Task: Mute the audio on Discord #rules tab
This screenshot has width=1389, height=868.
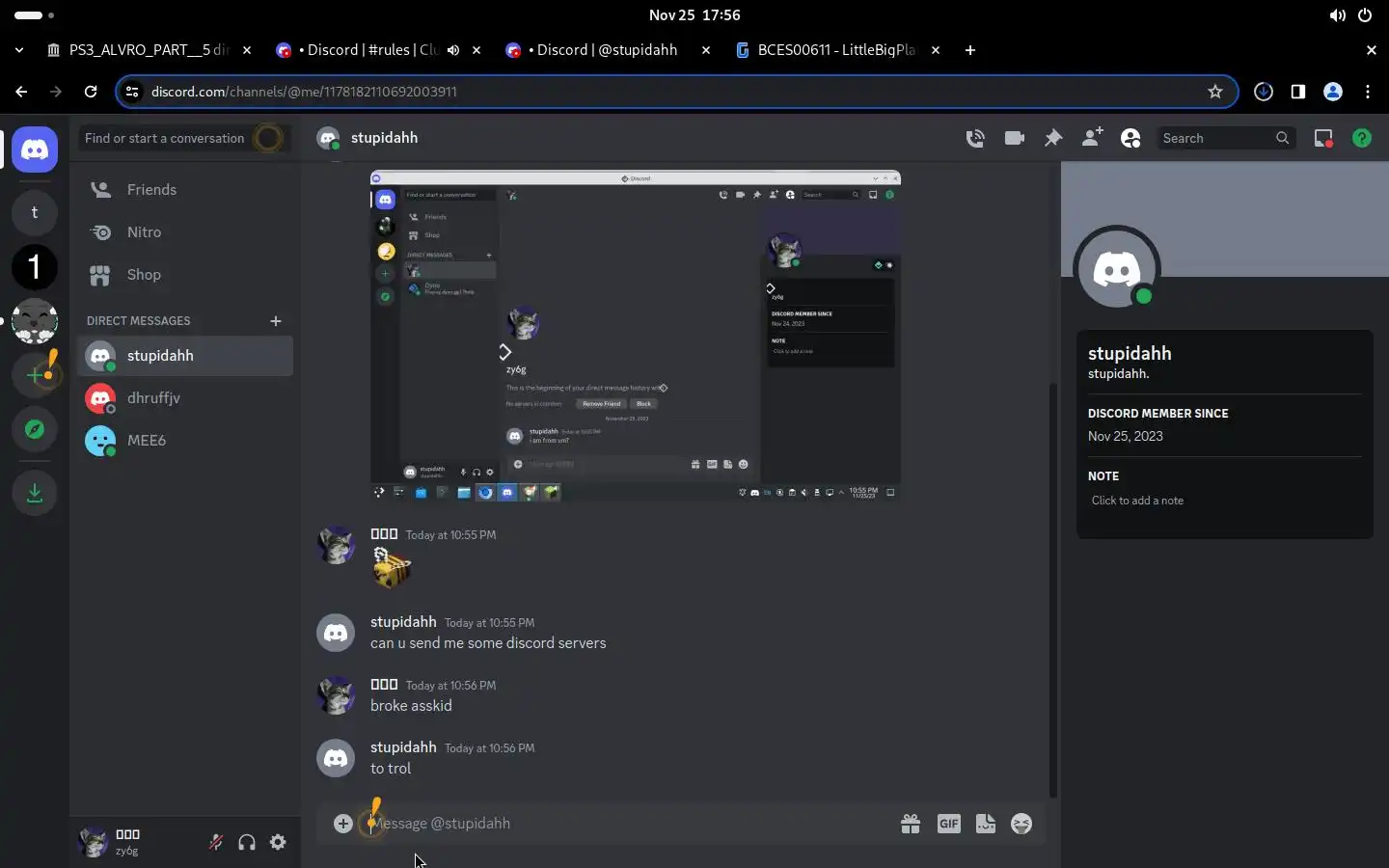Action: [453, 50]
